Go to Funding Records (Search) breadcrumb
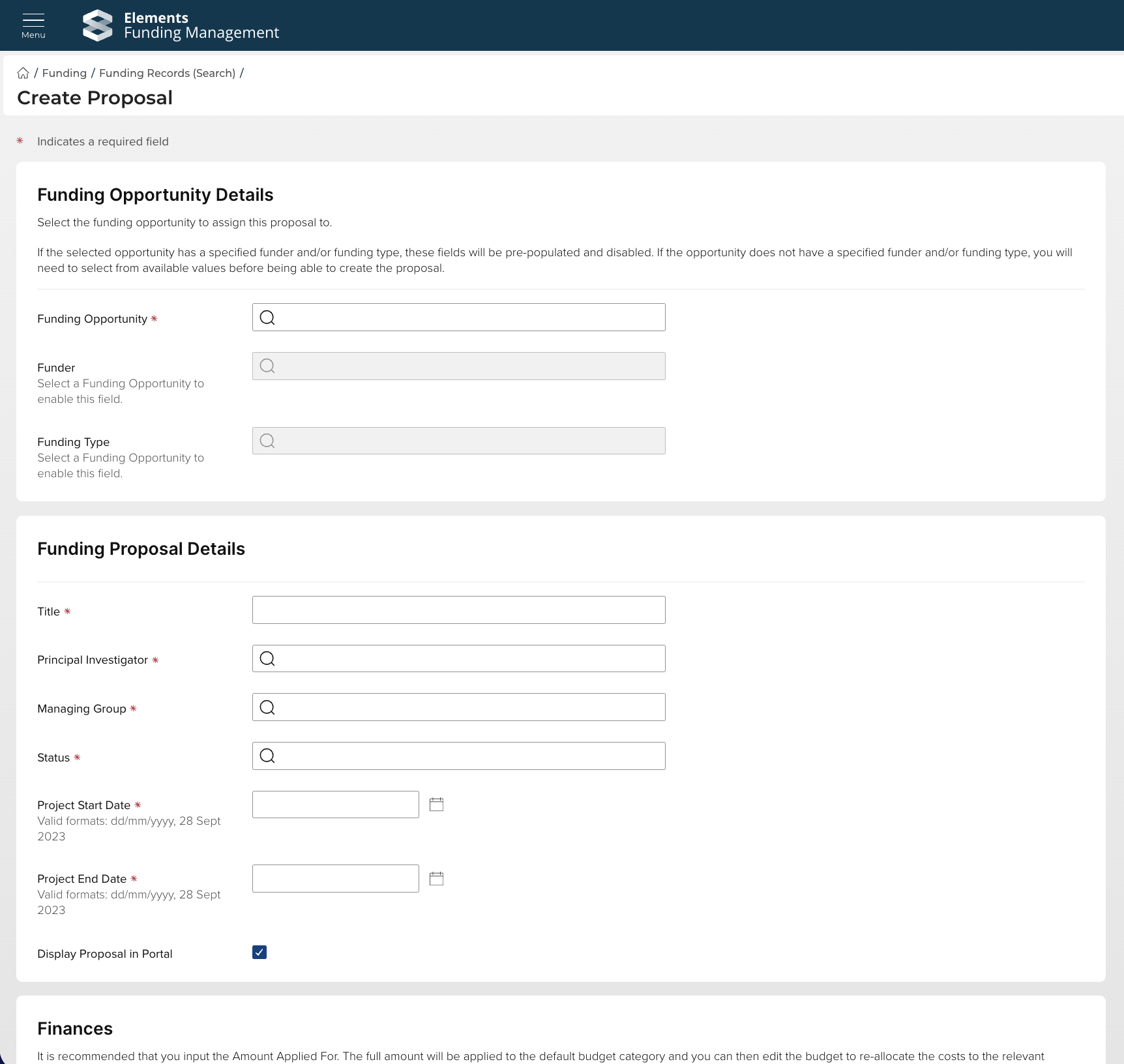1124x1064 pixels. [167, 73]
